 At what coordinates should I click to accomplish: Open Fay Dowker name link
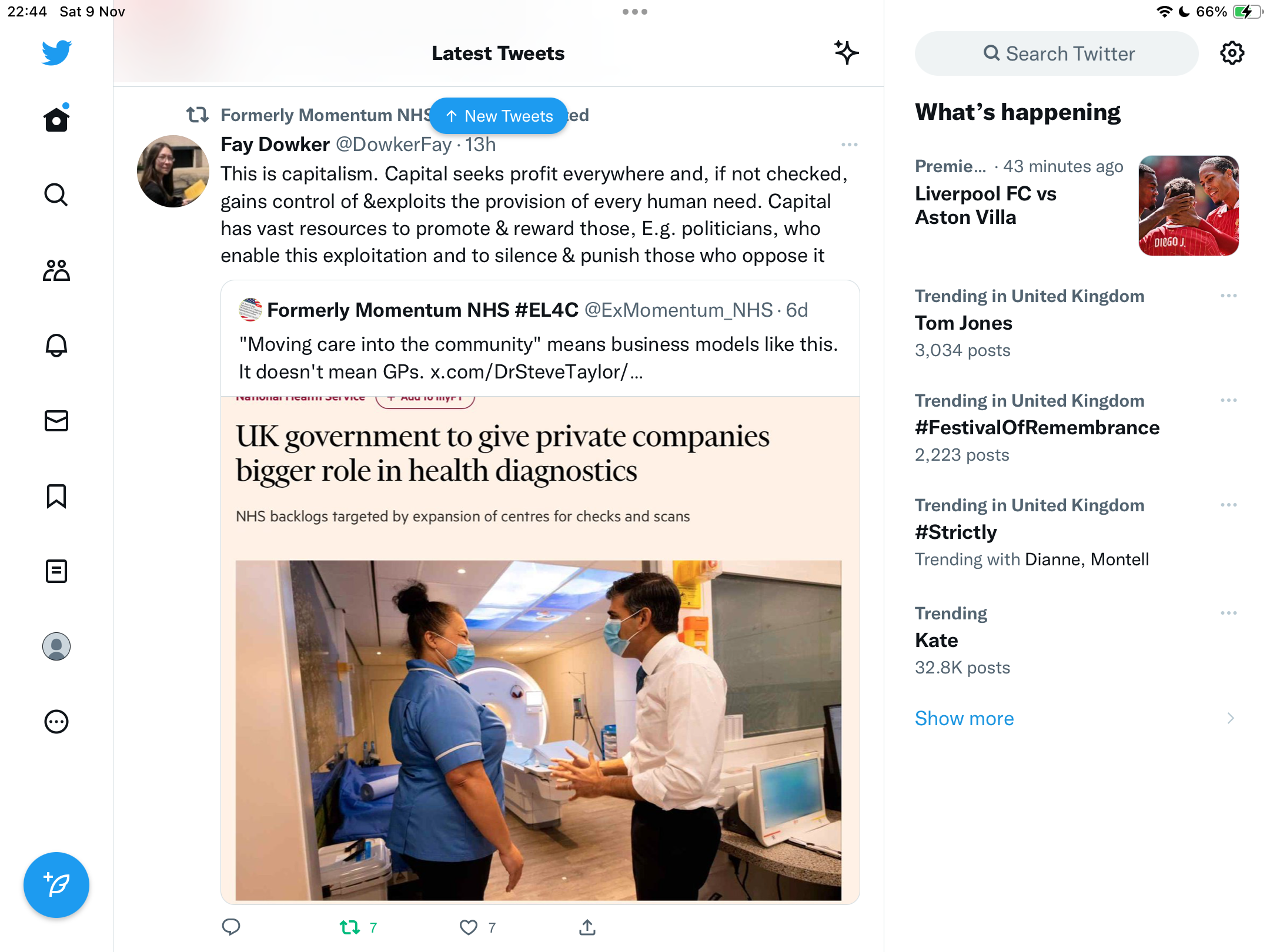275,145
